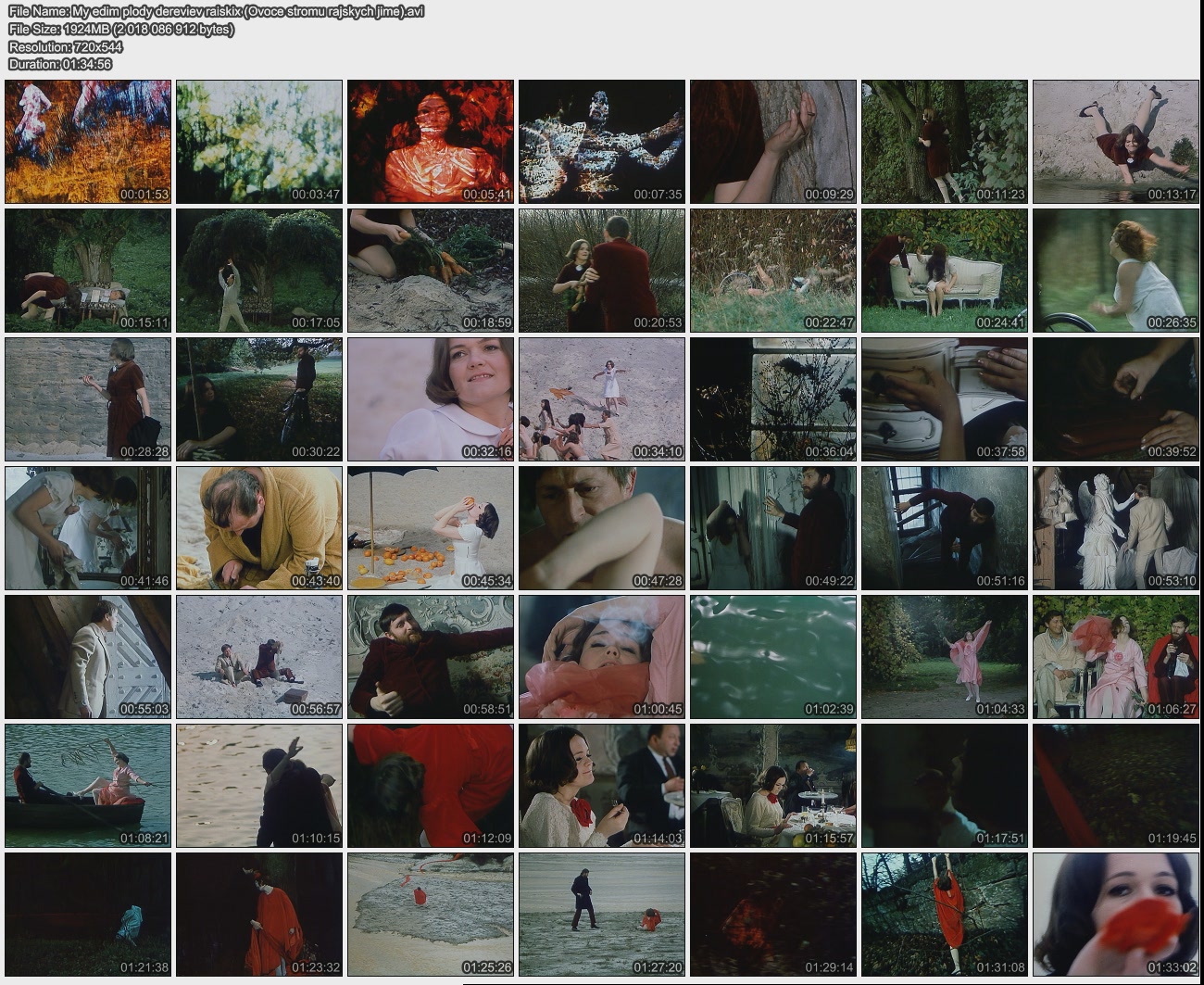
Task: Click the thumbnail timestamped 00:01:53
Action: [x=88, y=142]
